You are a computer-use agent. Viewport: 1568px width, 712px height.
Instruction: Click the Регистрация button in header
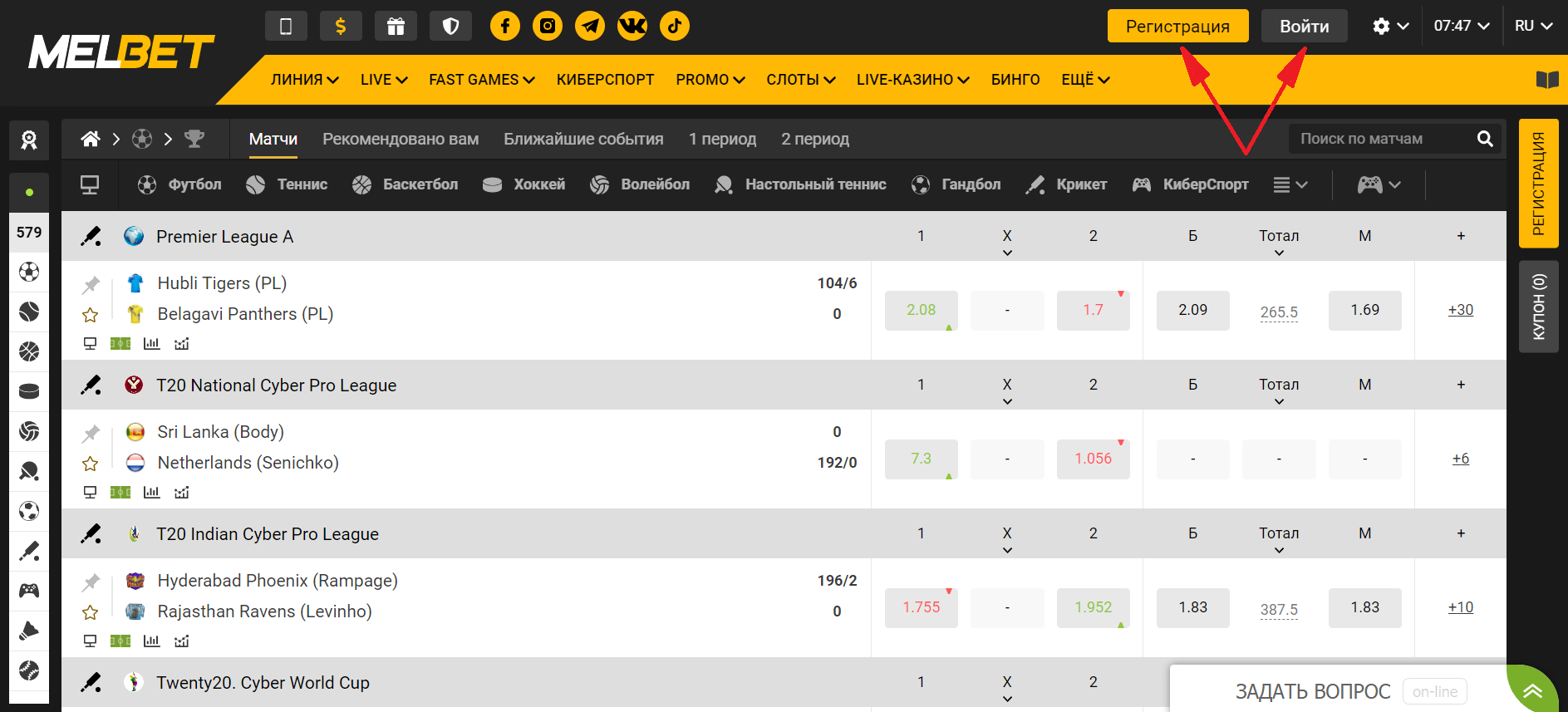point(1177,26)
